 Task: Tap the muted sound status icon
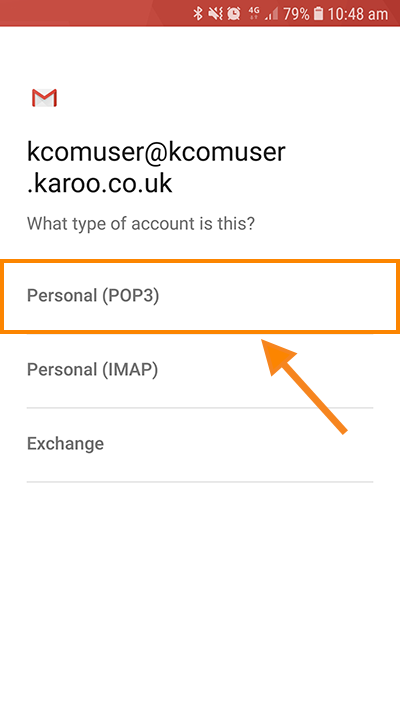coord(215,14)
